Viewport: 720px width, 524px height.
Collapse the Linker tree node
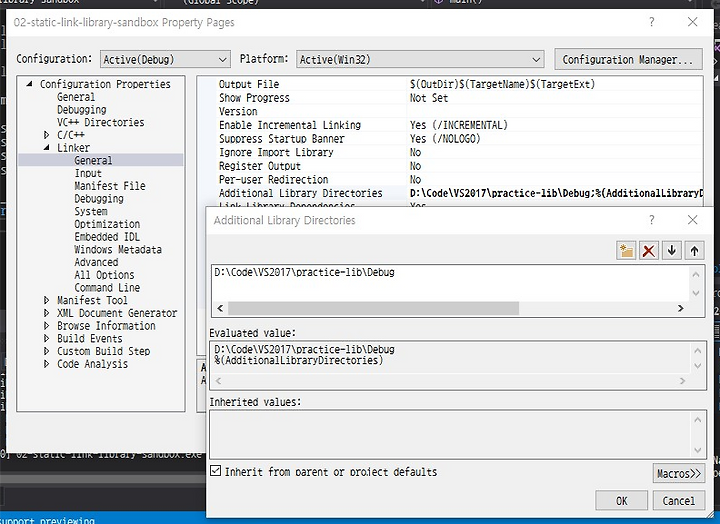coord(46,148)
